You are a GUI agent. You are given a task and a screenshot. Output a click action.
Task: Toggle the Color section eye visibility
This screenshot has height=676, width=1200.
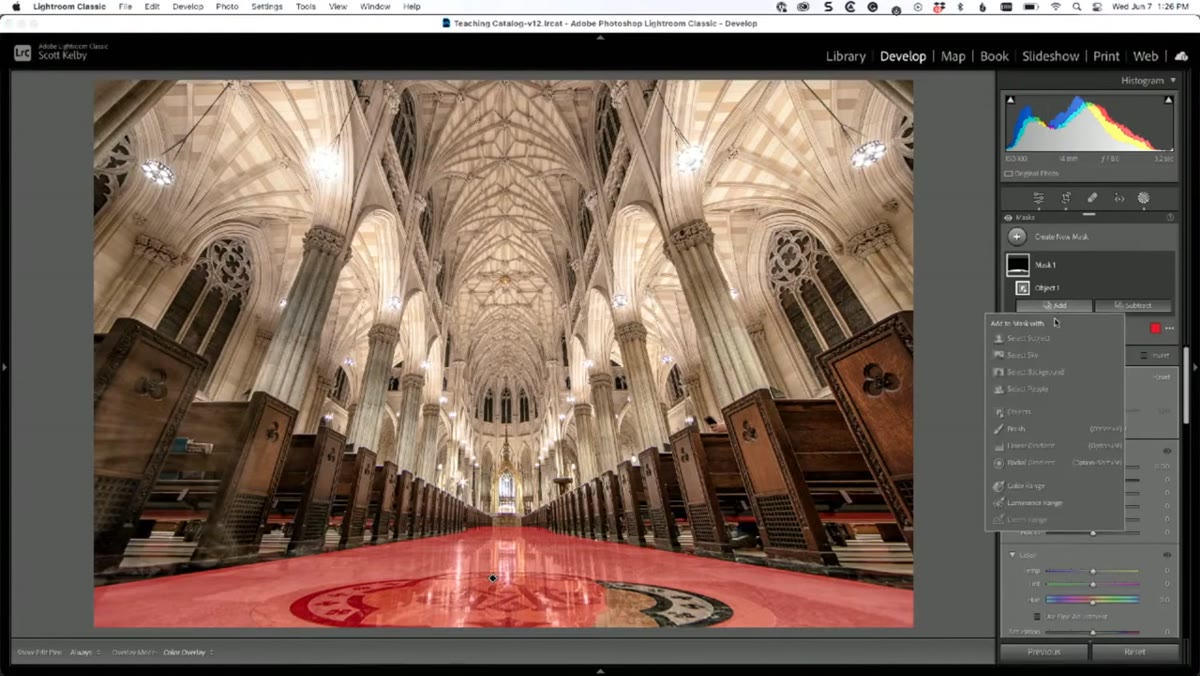(1167, 555)
